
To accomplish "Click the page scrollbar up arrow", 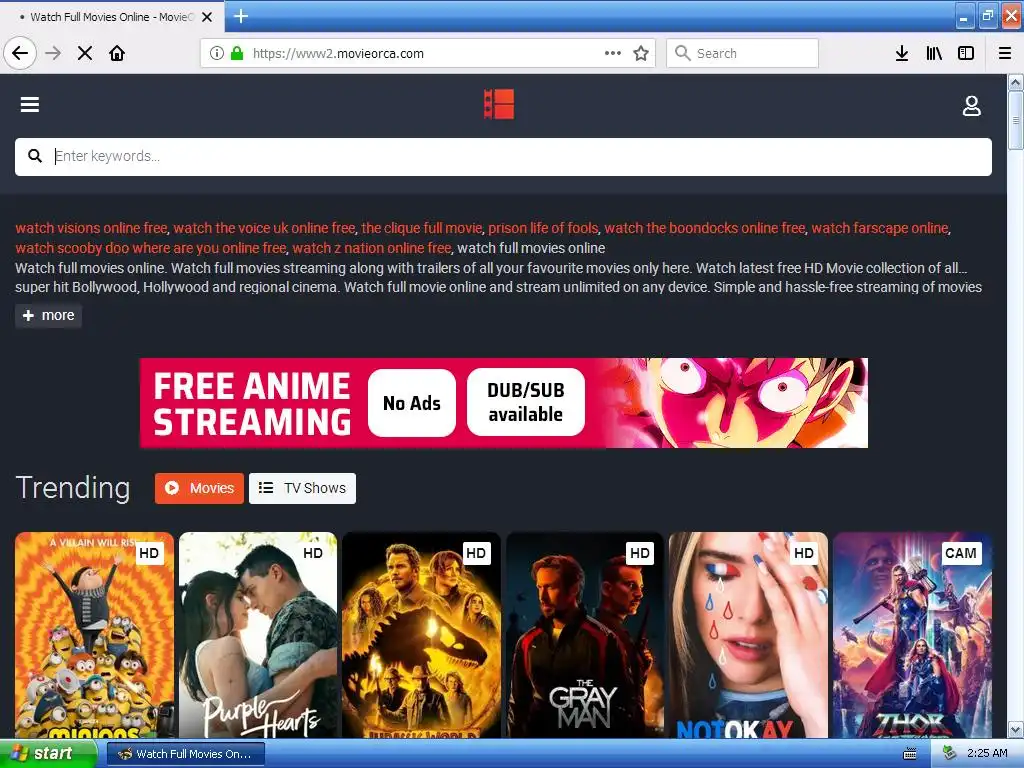I will 1016,82.
